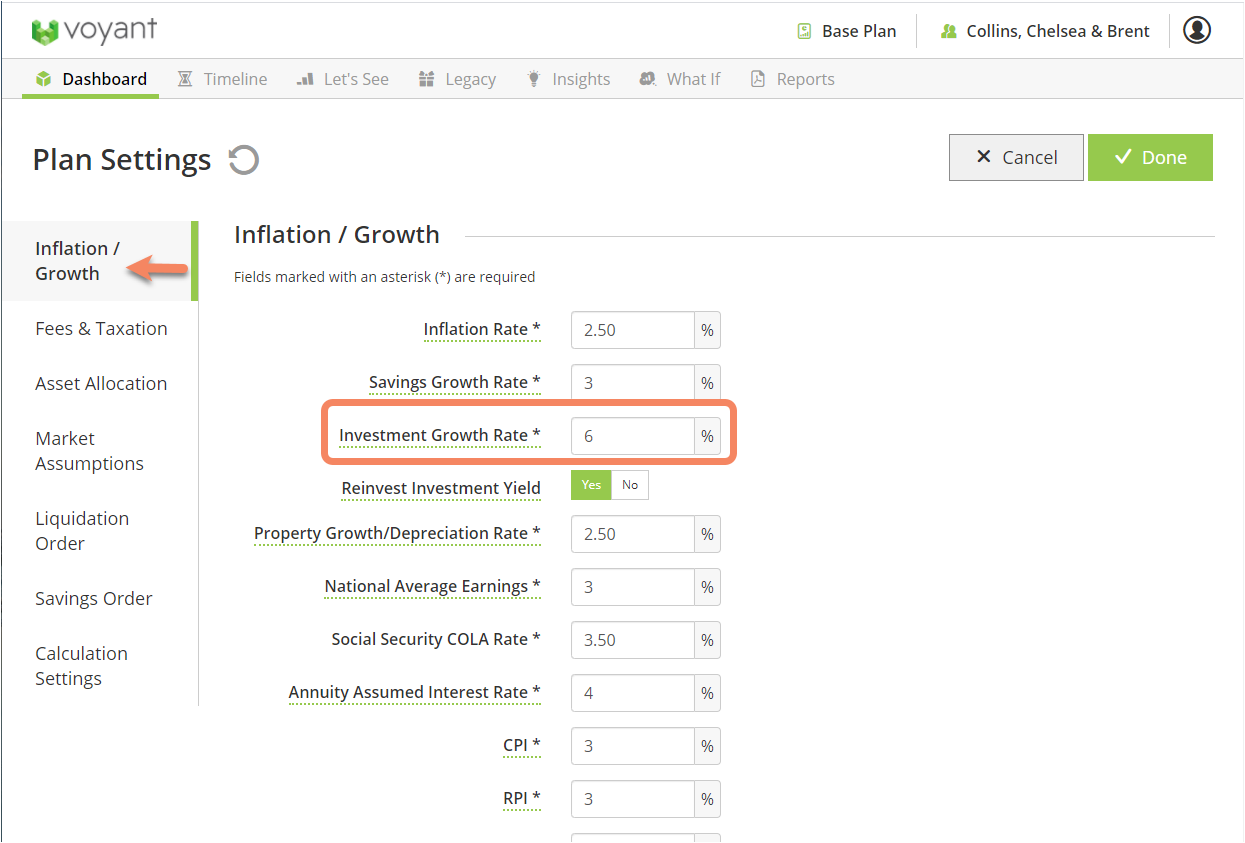Click the Insights lightbulb icon

(534, 79)
